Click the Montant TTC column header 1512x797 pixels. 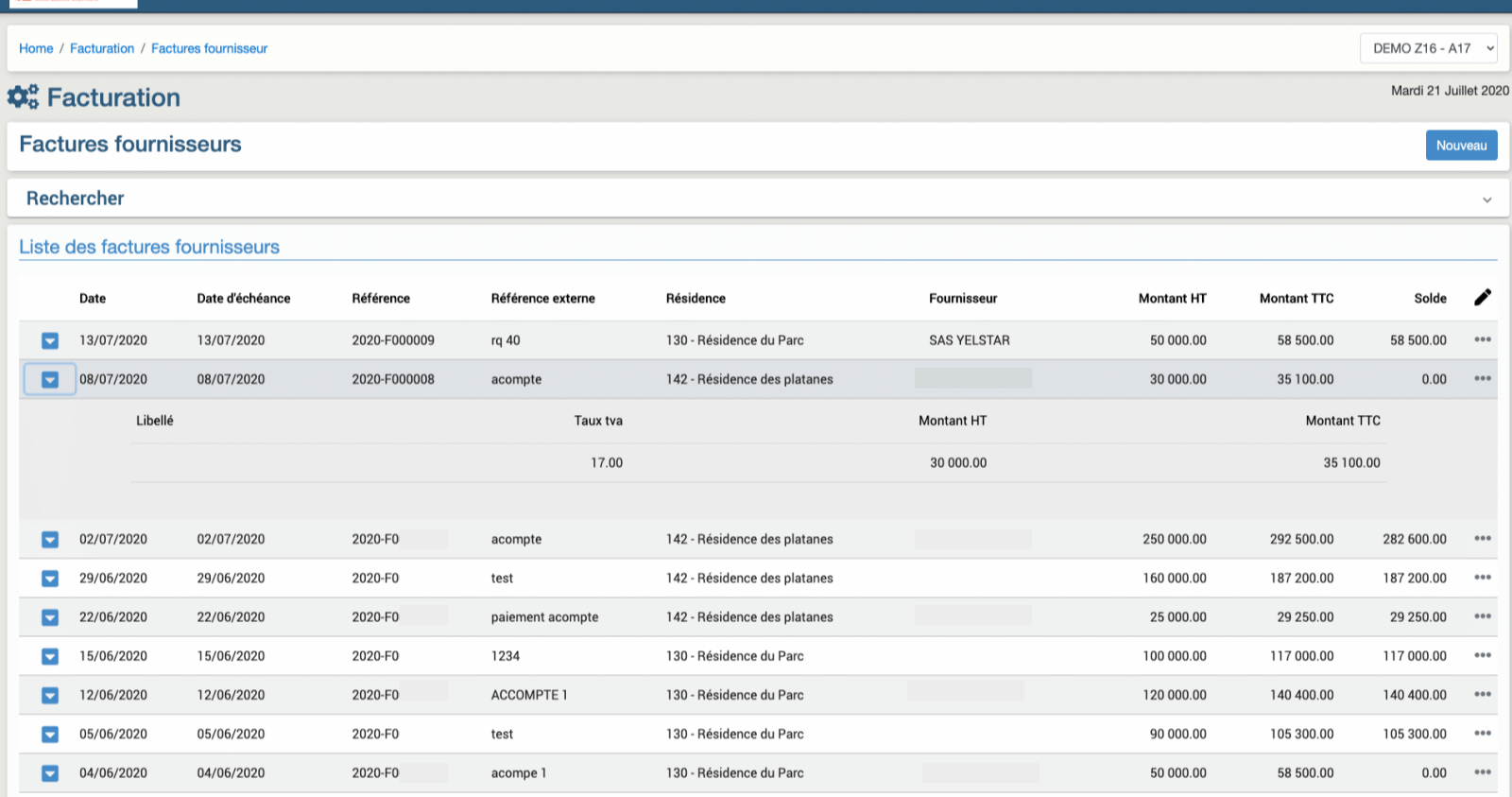coord(1296,298)
